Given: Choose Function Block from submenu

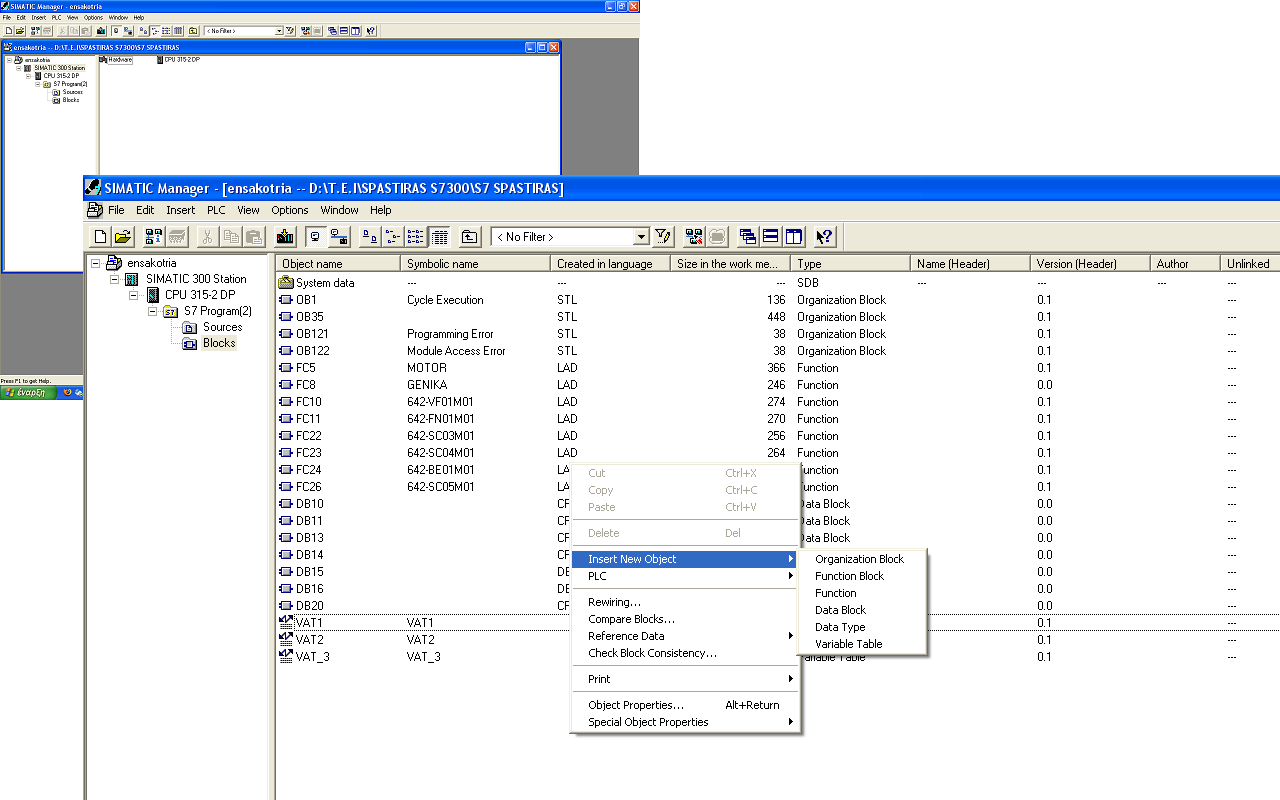Looking at the screenshot, I should coord(862,576).
